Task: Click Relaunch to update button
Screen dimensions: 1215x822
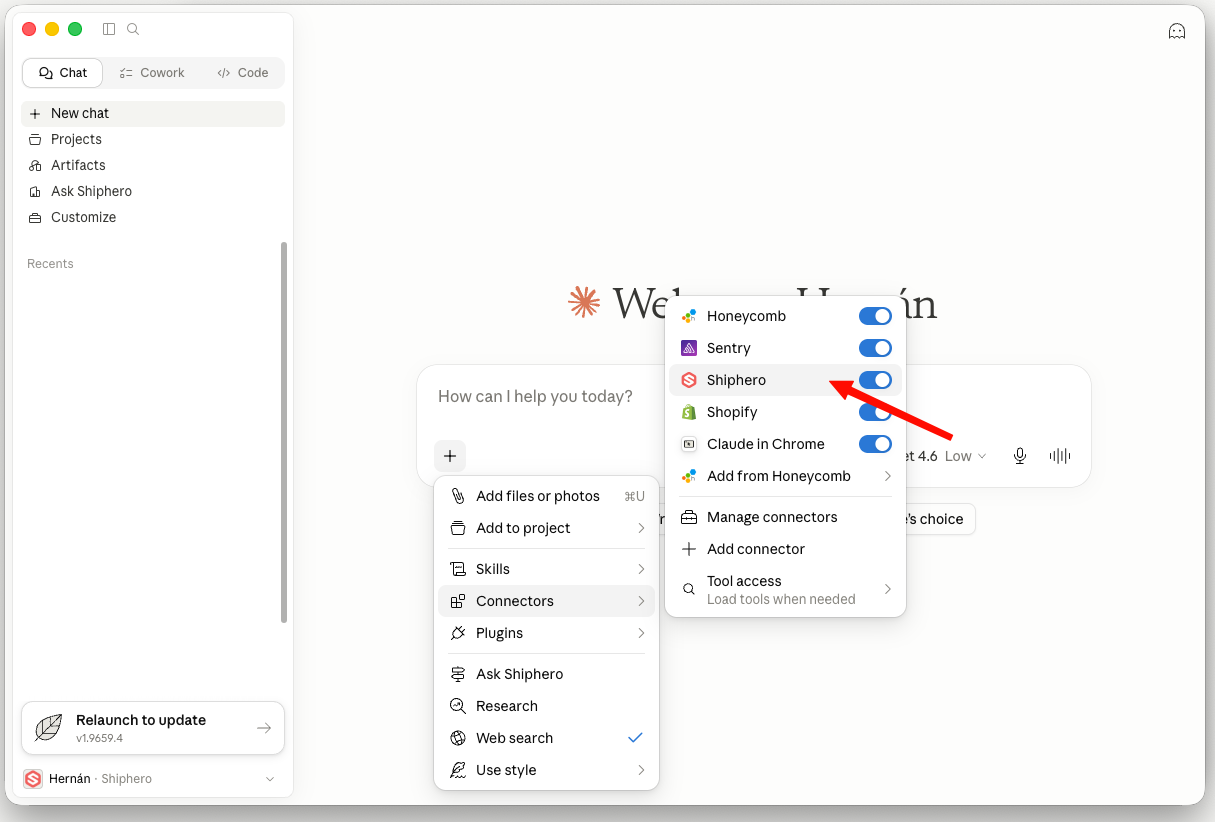Action: [x=153, y=728]
